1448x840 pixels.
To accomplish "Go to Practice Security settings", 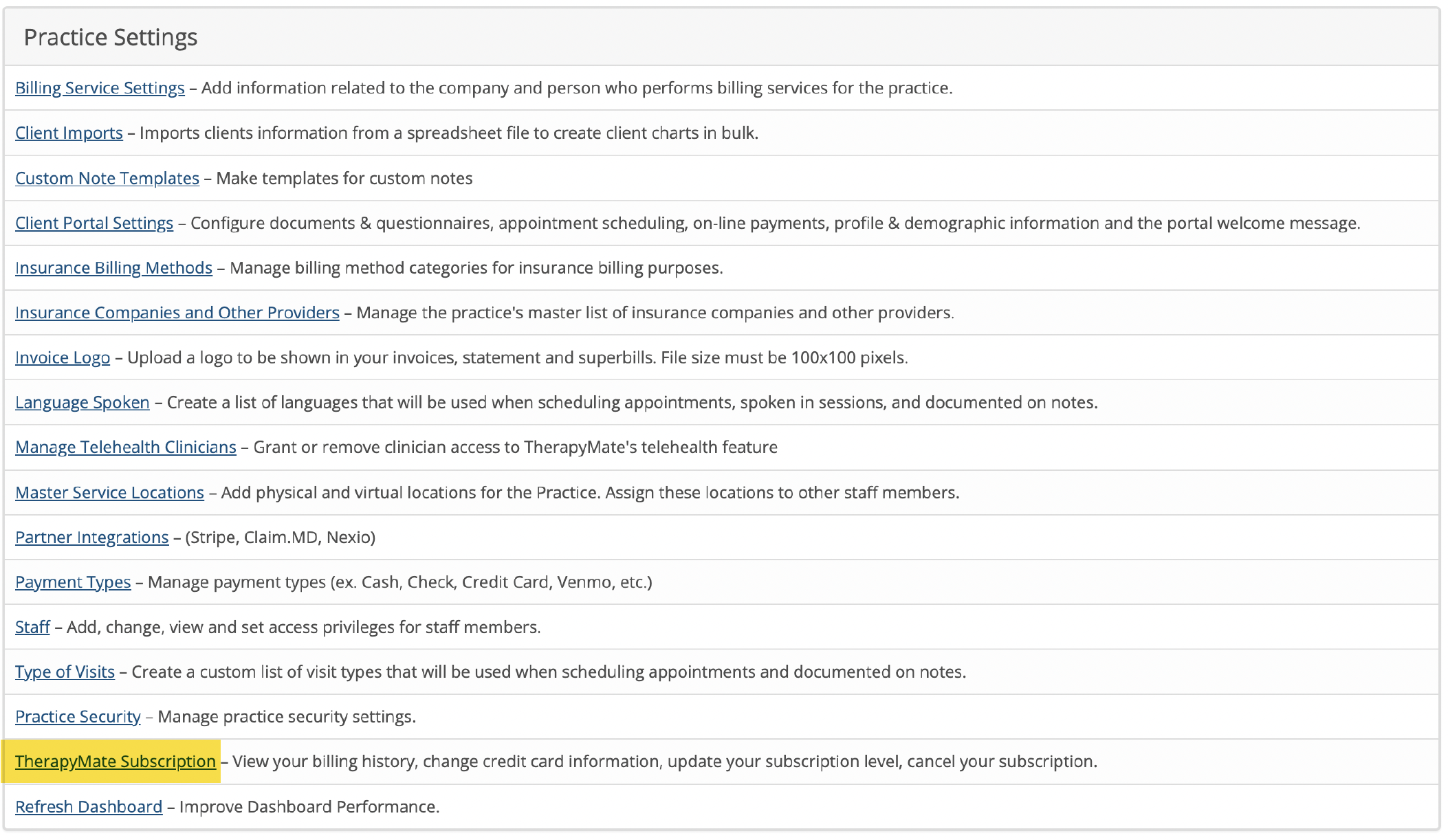I will tap(78, 716).
